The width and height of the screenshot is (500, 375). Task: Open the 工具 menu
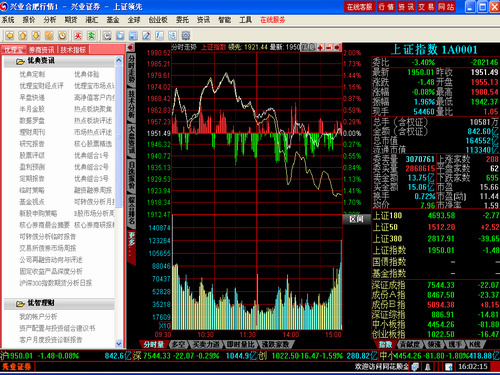point(245,20)
